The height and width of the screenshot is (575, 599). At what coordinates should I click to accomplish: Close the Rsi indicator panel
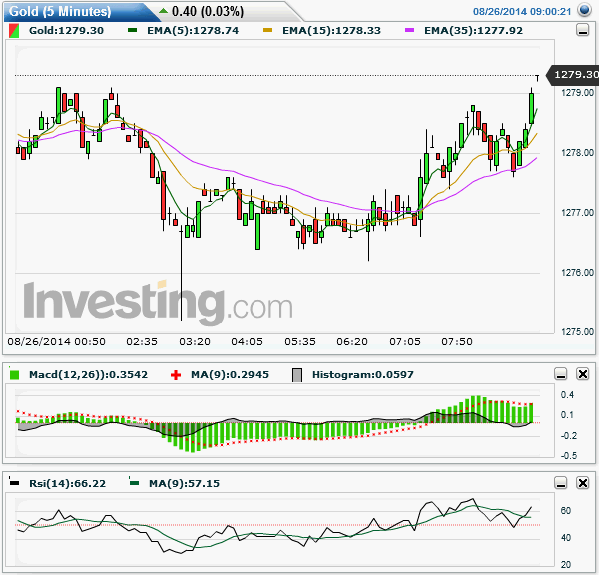583,483
